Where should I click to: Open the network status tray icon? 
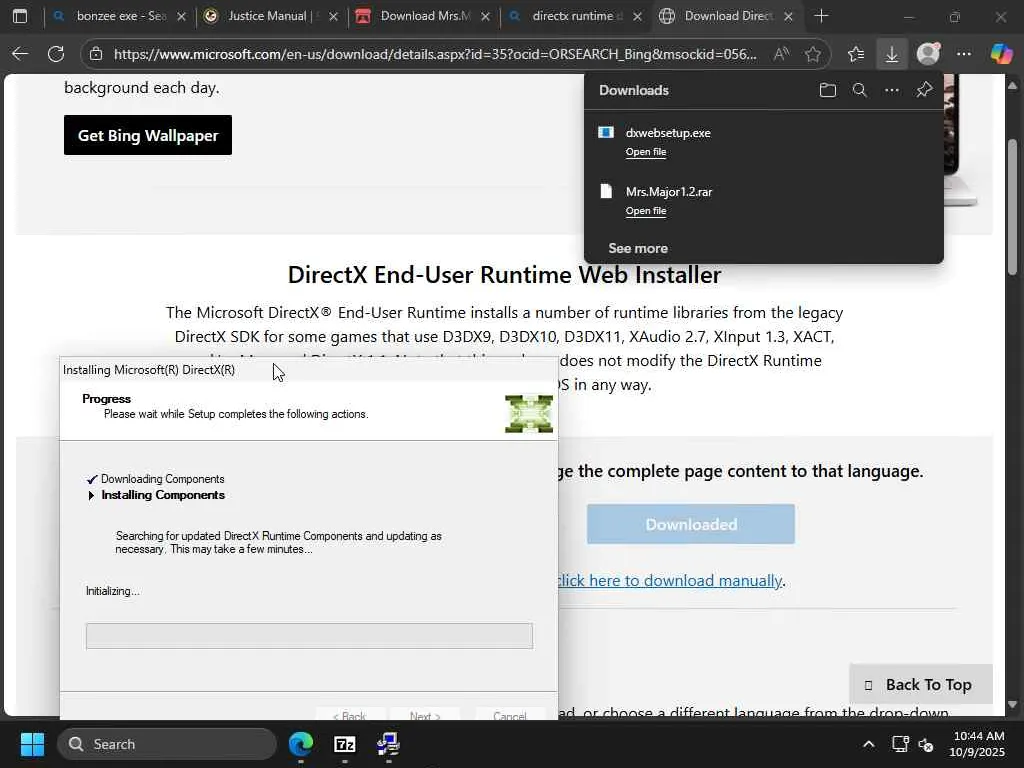(900, 744)
